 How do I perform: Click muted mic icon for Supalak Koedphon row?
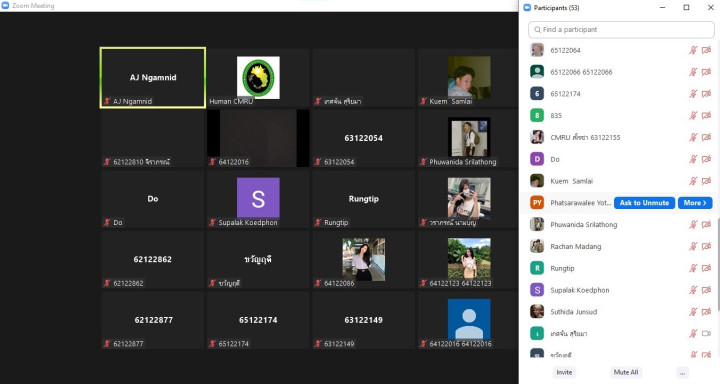(x=693, y=290)
